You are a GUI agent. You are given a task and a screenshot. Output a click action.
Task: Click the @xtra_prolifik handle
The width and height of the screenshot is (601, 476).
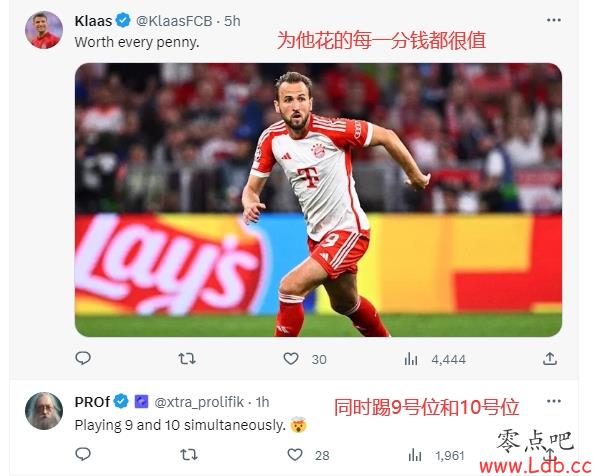coord(199,402)
